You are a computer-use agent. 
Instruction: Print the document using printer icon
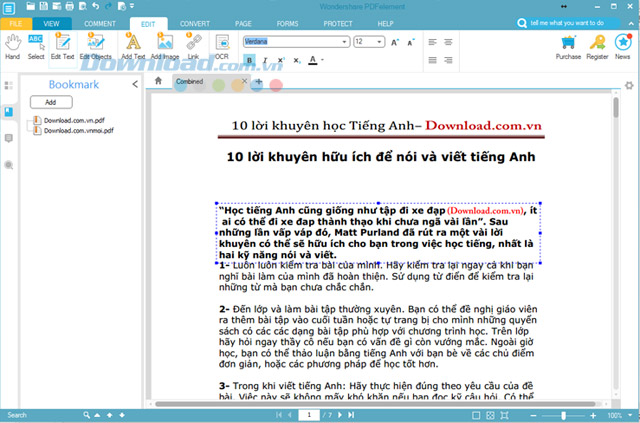click(x=70, y=6)
